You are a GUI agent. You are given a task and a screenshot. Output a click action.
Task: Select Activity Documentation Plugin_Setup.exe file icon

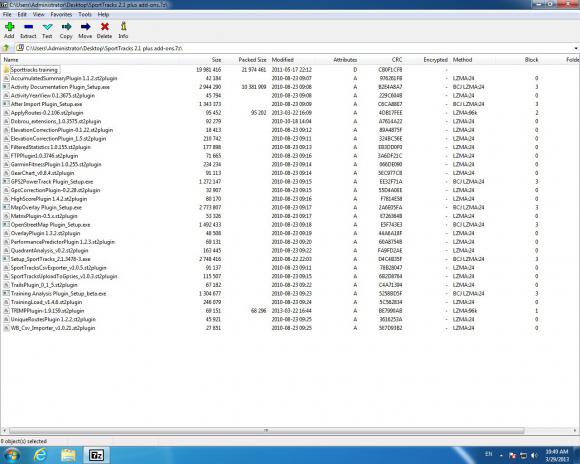click(x=6, y=87)
